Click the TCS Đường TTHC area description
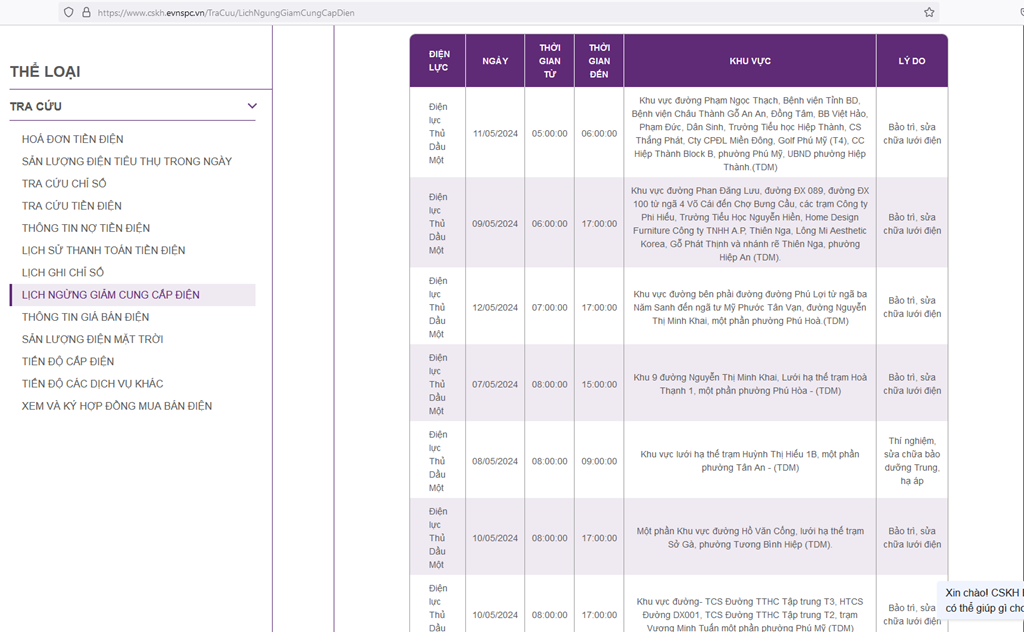 click(750, 614)
